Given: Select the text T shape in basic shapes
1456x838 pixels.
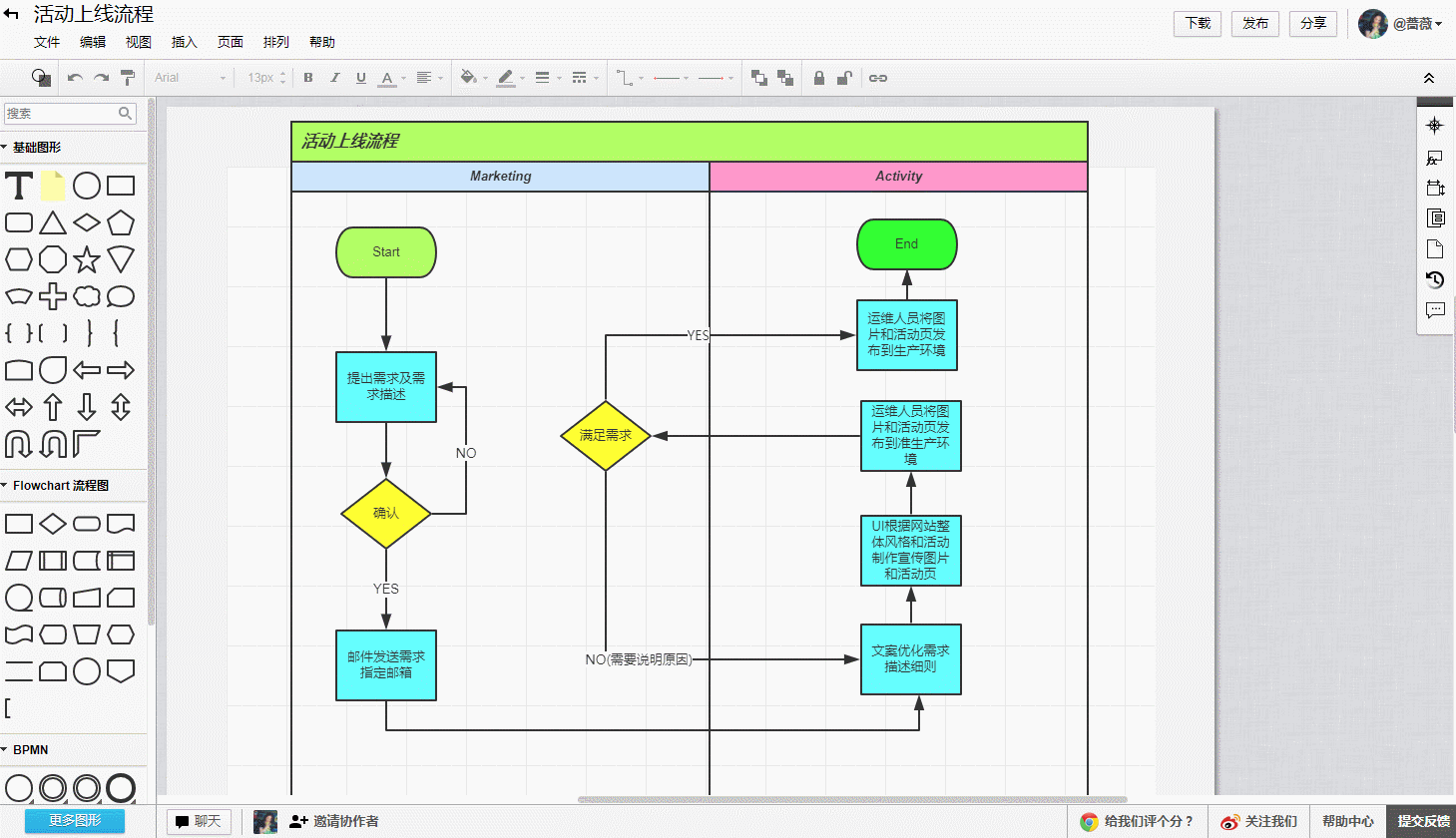Looking at the screenshot, I should pos(19,186).
